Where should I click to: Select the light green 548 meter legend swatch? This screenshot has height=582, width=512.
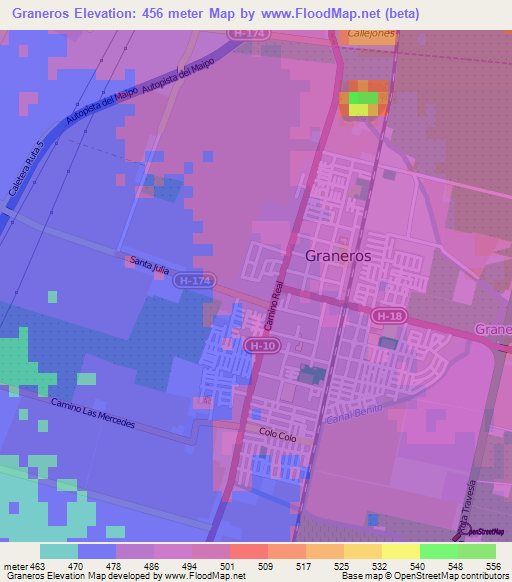click(477, 552)
